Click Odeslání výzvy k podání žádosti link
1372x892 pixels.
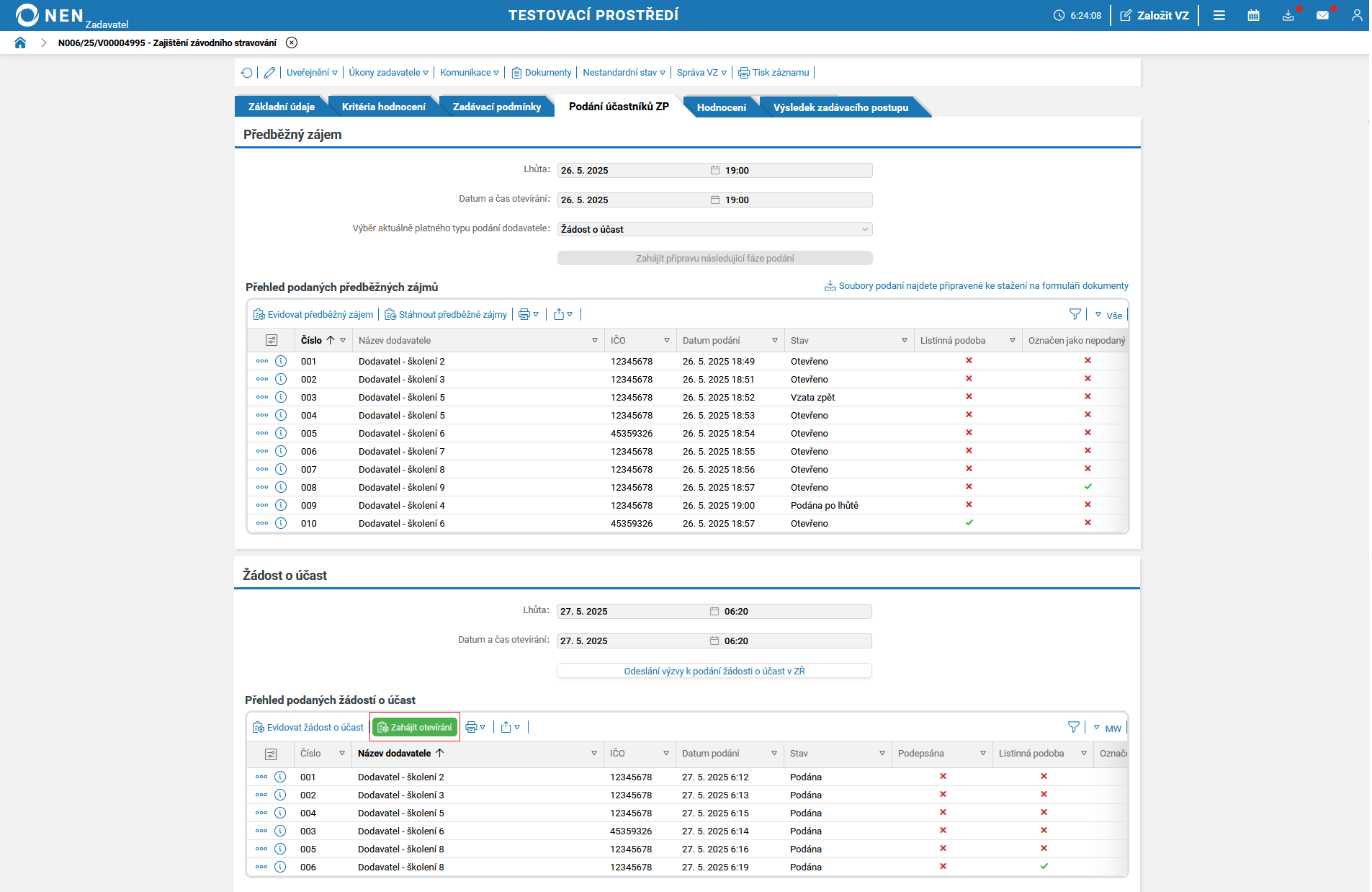click(714, 671)
